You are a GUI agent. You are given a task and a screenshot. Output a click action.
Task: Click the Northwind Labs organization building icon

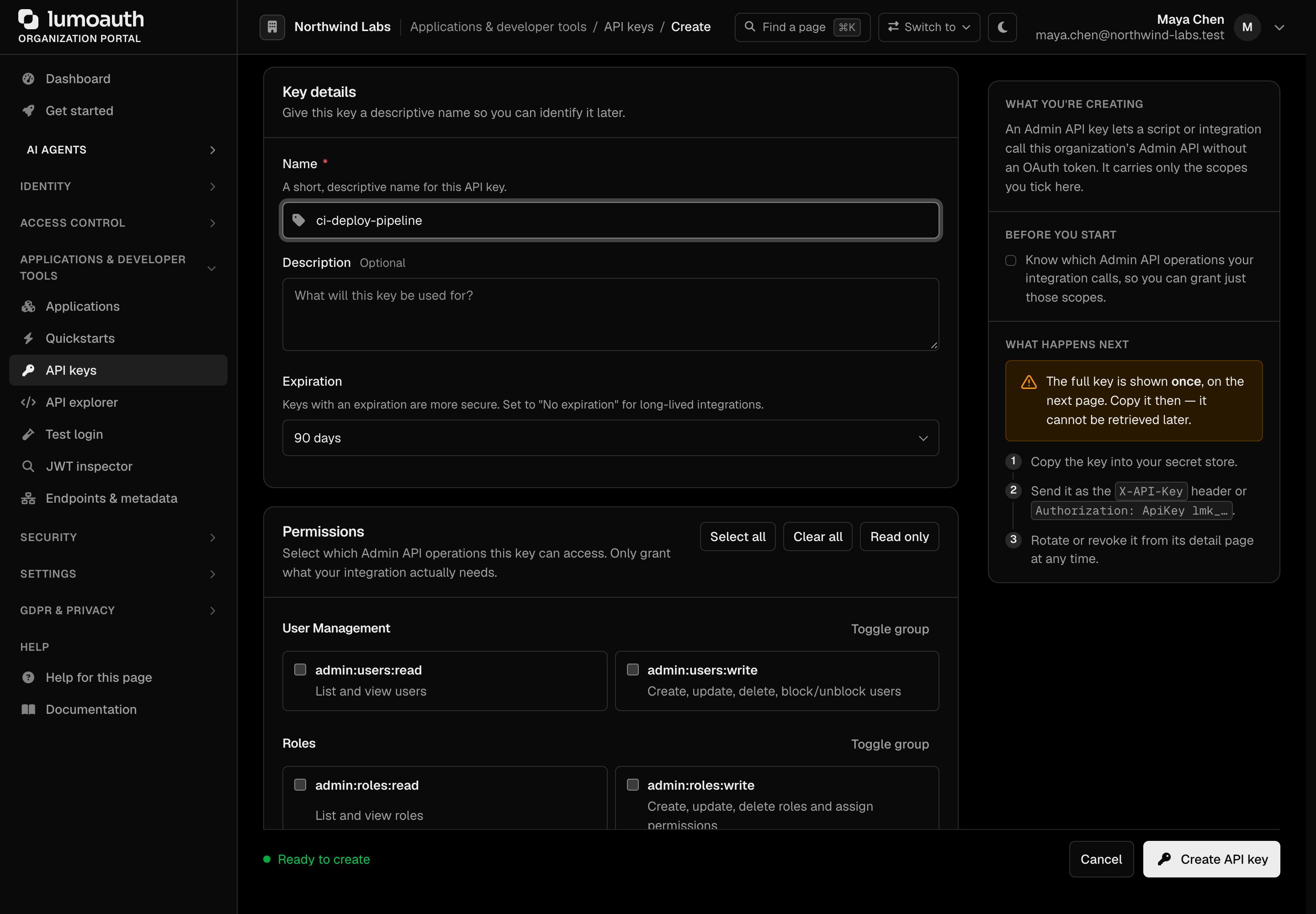[272, 27]
